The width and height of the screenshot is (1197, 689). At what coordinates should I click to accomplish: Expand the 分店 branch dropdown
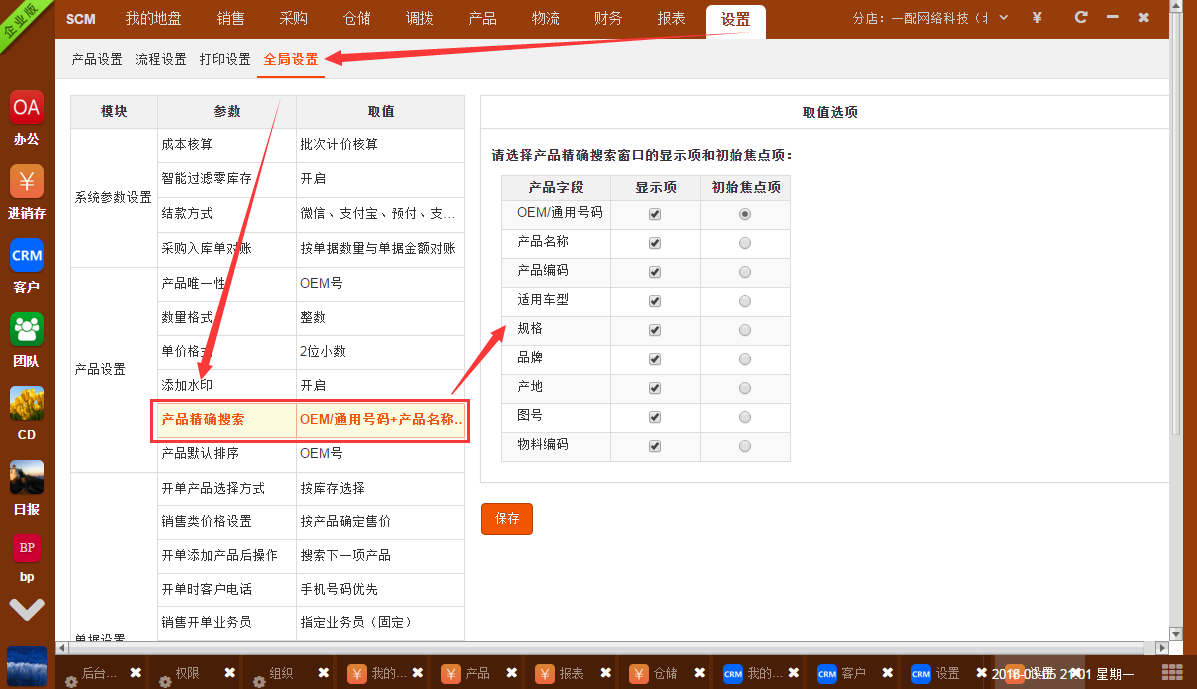click(1003, 18)
